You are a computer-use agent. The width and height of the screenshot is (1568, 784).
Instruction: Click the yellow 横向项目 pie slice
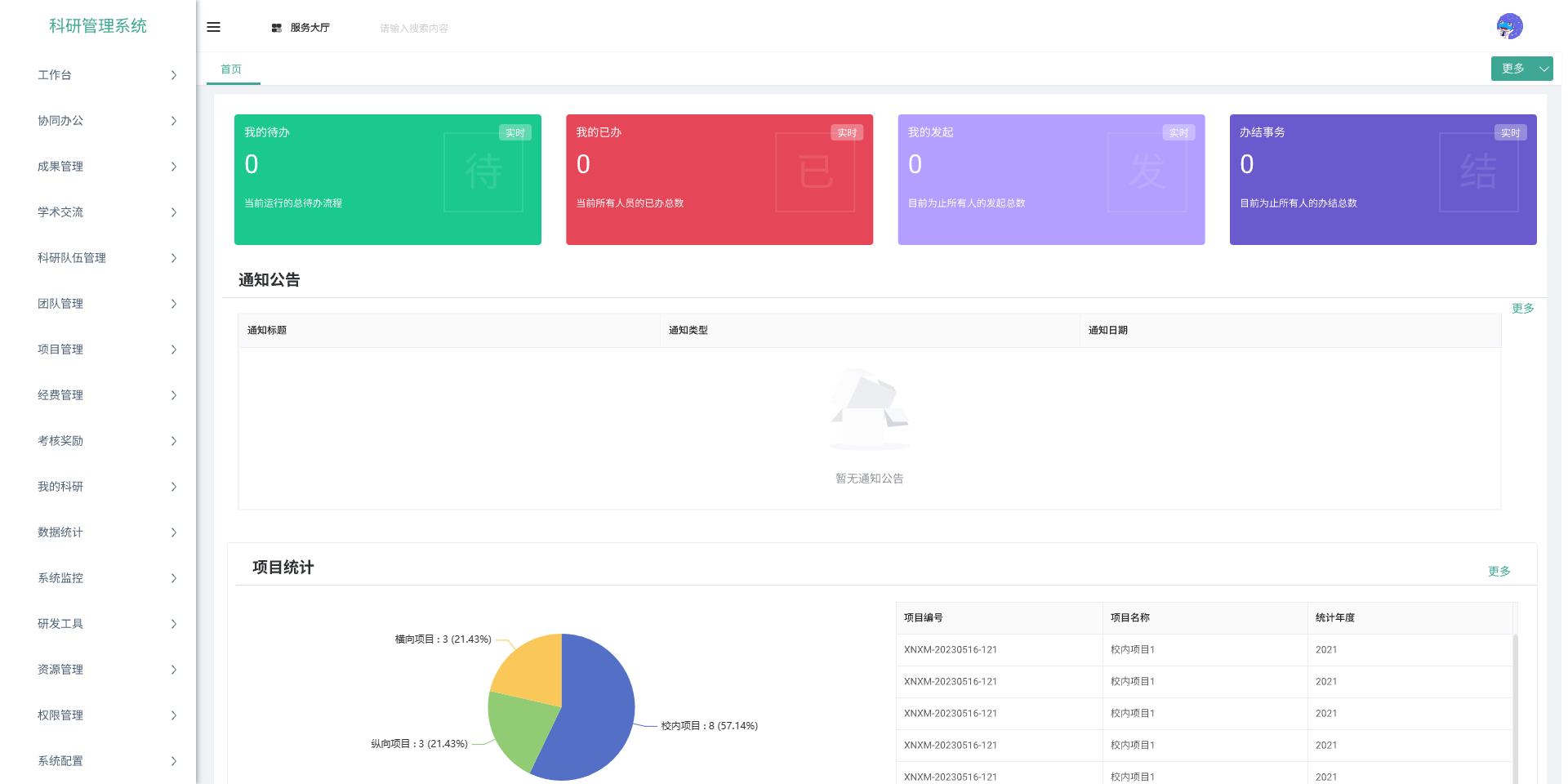pyautogui.click(x=531, y=666)
